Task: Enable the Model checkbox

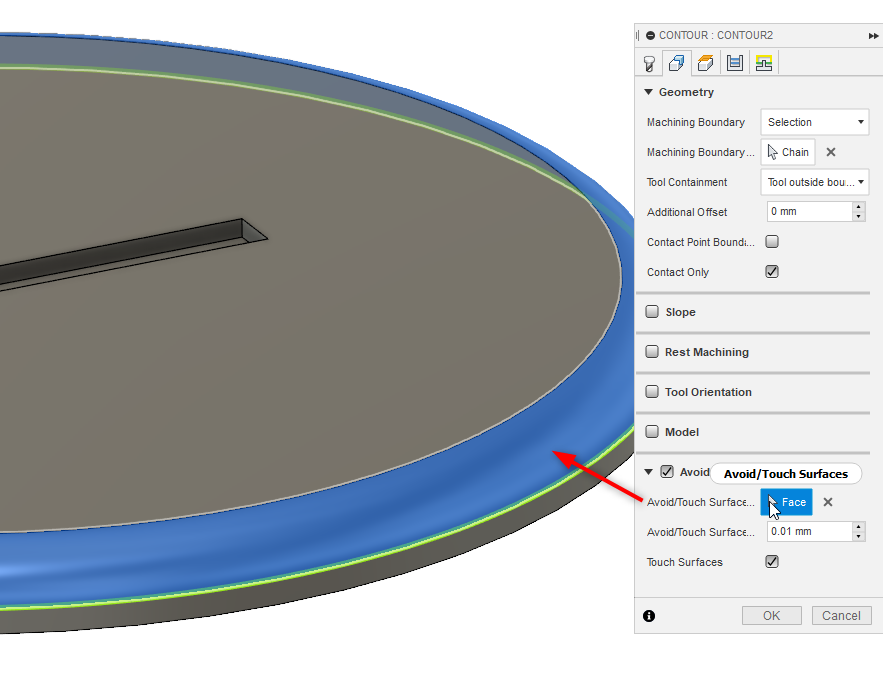Action: (652, 432)
